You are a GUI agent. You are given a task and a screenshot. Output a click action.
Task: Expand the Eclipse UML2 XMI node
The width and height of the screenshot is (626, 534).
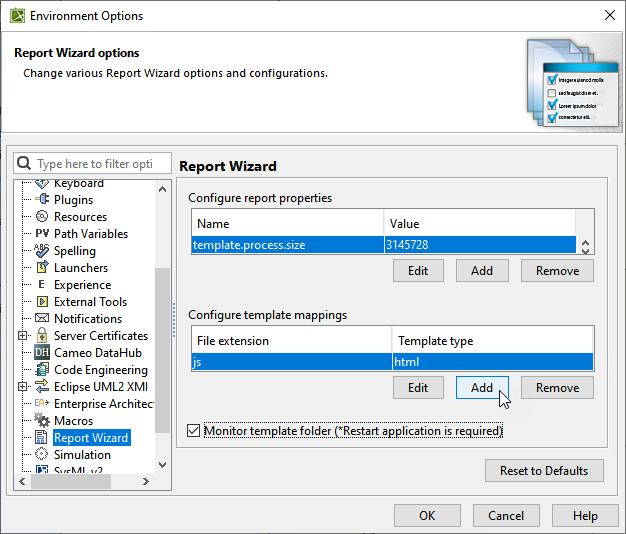(23, 387)
